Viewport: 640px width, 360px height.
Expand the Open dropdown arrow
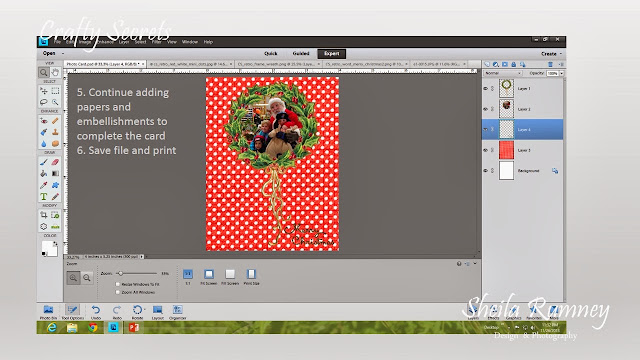[x=63, y=53]
